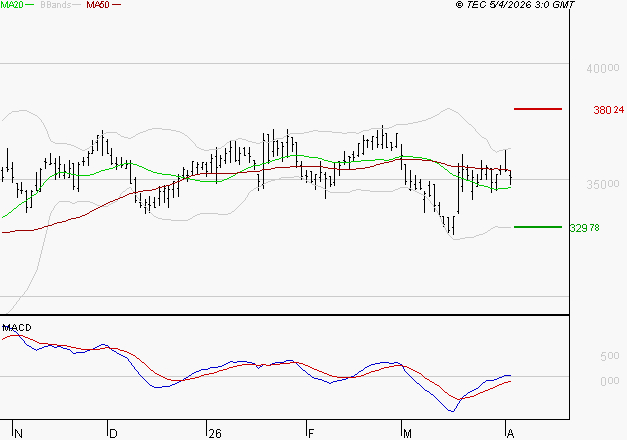Click the D month marker on time axis
627x440 pixels.
tap(113, 433)
